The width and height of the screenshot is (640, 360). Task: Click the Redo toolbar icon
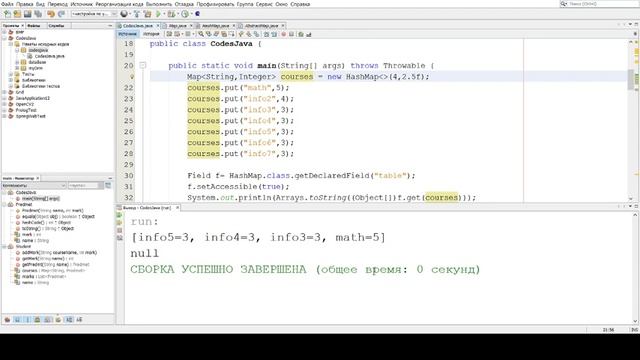[x=61, y=14]
